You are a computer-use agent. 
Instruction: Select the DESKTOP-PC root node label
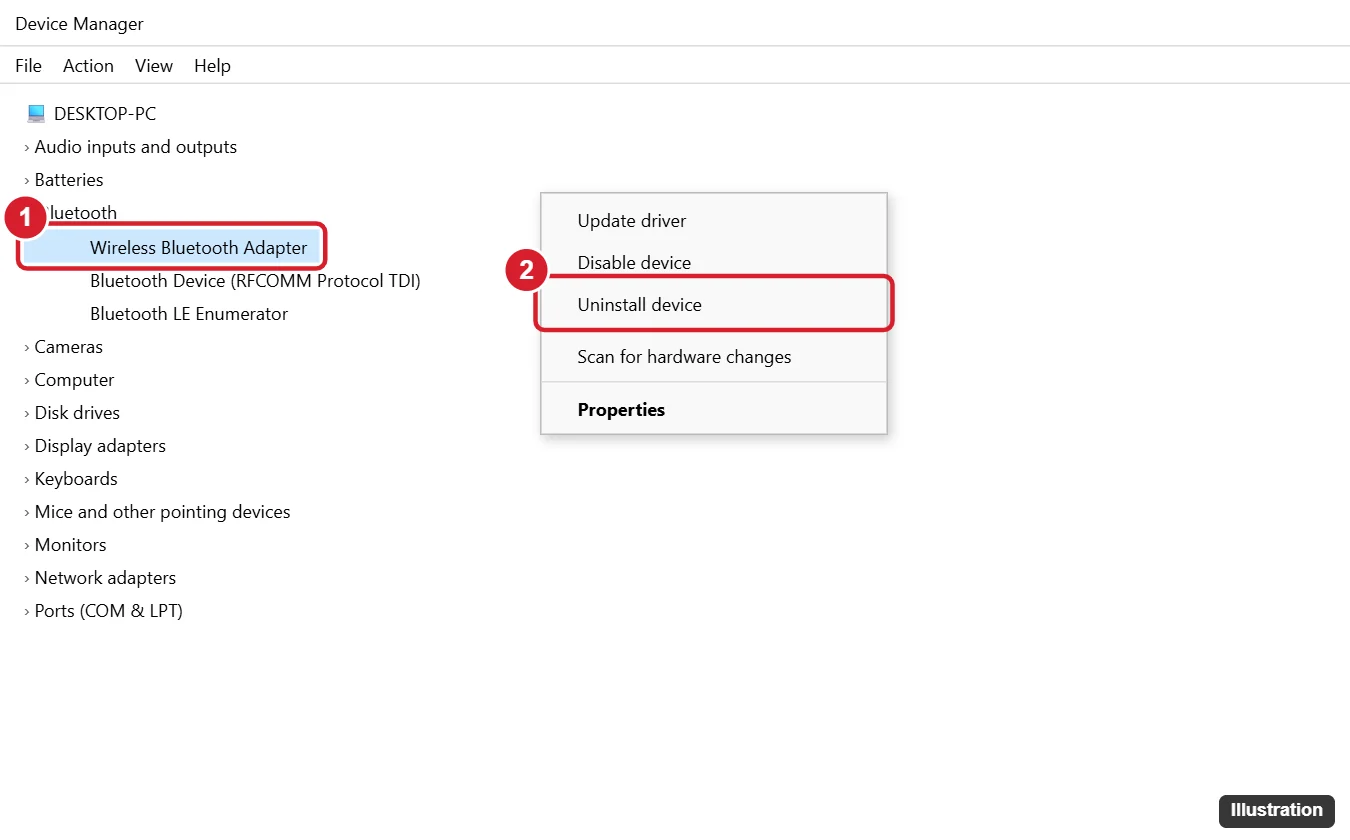click(x=105, y=114)
